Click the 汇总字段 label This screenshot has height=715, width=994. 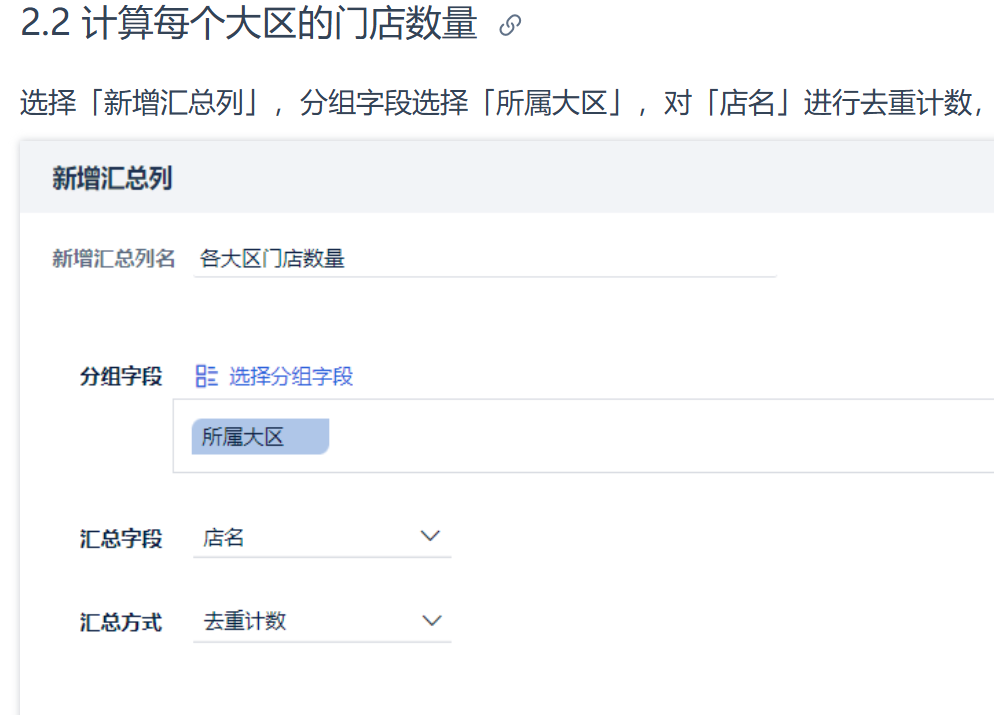click(x=121, y=539)
